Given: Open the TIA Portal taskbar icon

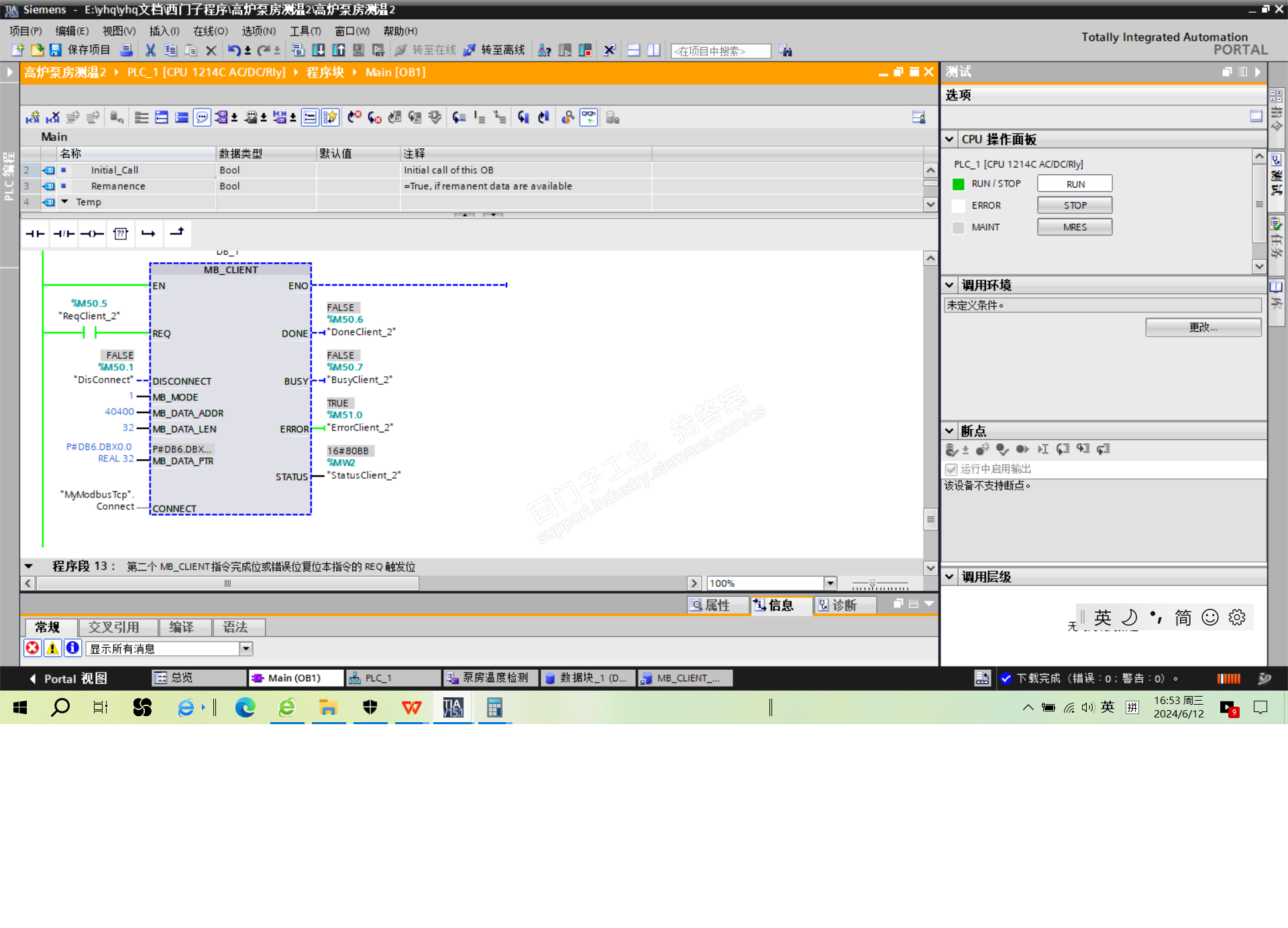Looking at the screenshot, I should (453, 707).
